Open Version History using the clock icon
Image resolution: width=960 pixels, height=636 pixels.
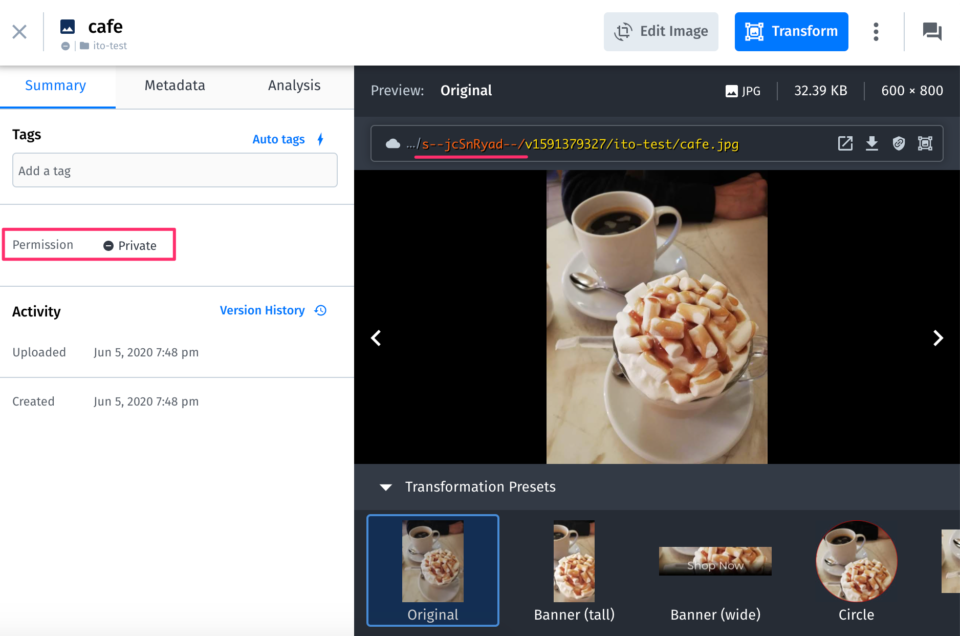[320, 310]
